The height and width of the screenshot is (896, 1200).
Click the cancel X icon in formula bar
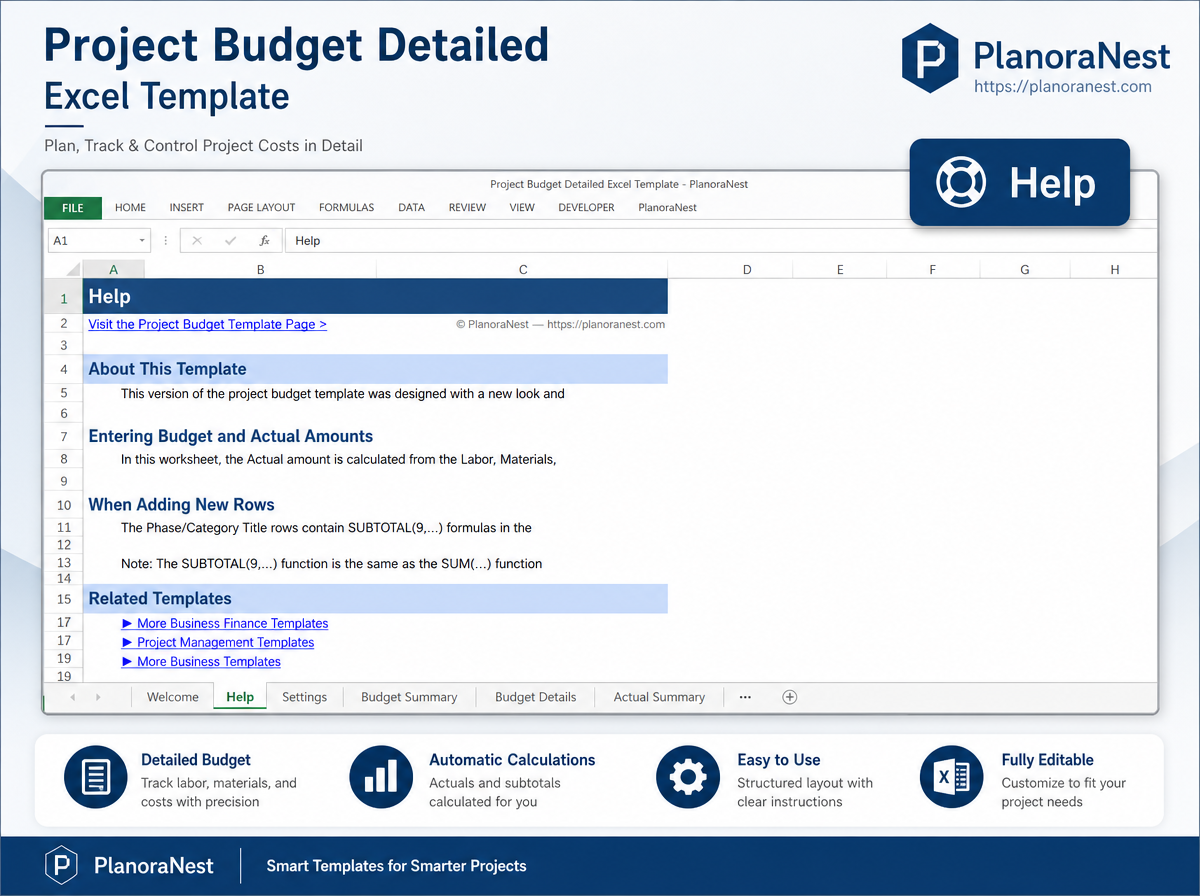[197, 241]
